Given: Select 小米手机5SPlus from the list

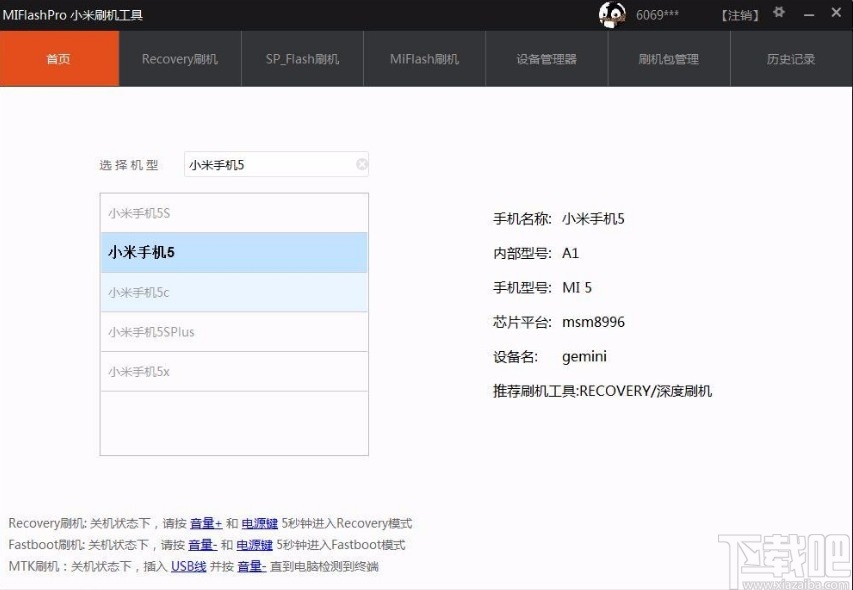Looking at the screenshot, I should pyautogui.click(x=234, y=332).
